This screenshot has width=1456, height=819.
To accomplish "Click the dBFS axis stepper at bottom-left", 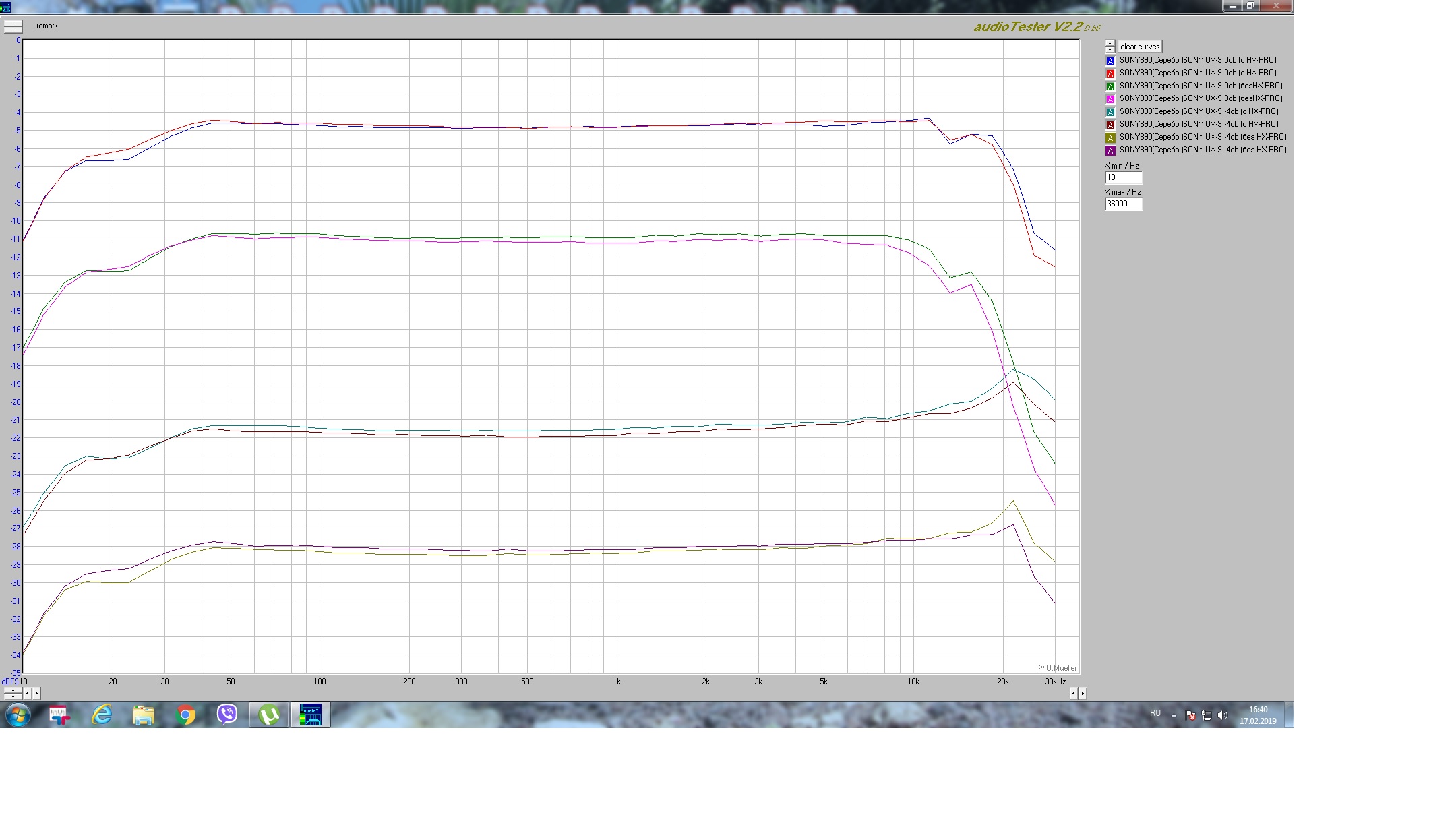I will (x=13, y=693).
